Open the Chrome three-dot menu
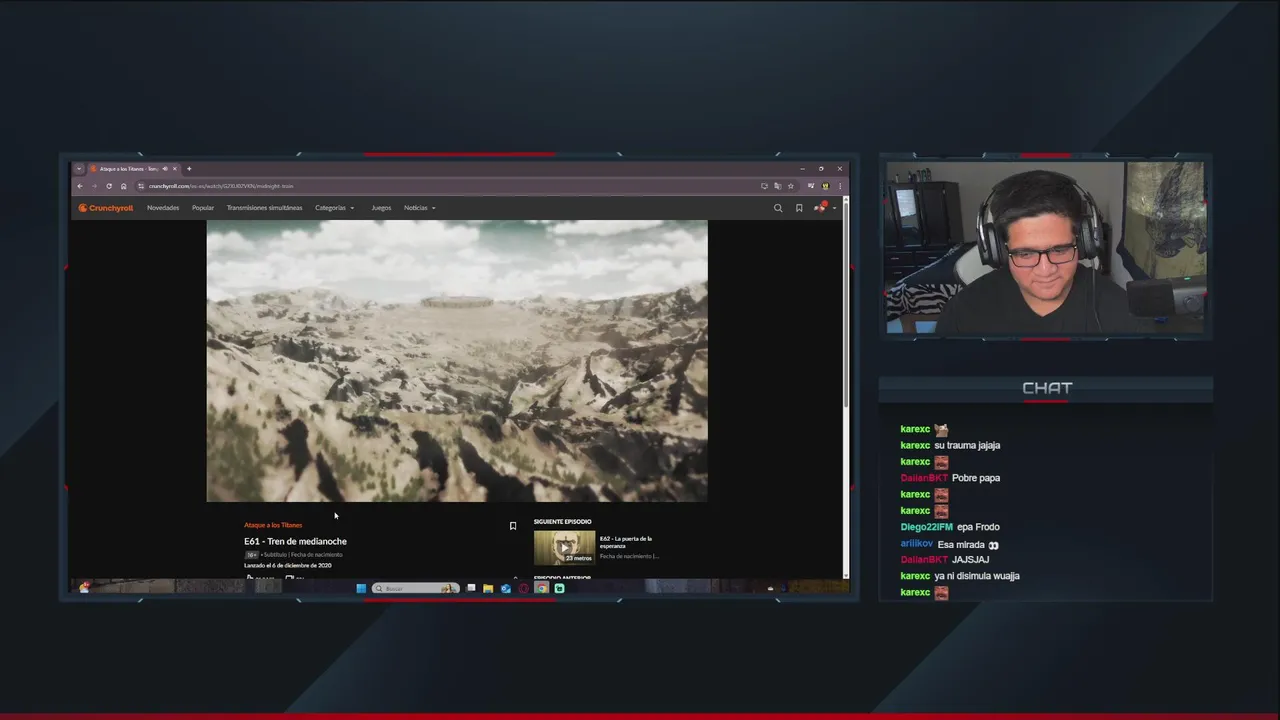1280x720 pixels. (840, 186)
